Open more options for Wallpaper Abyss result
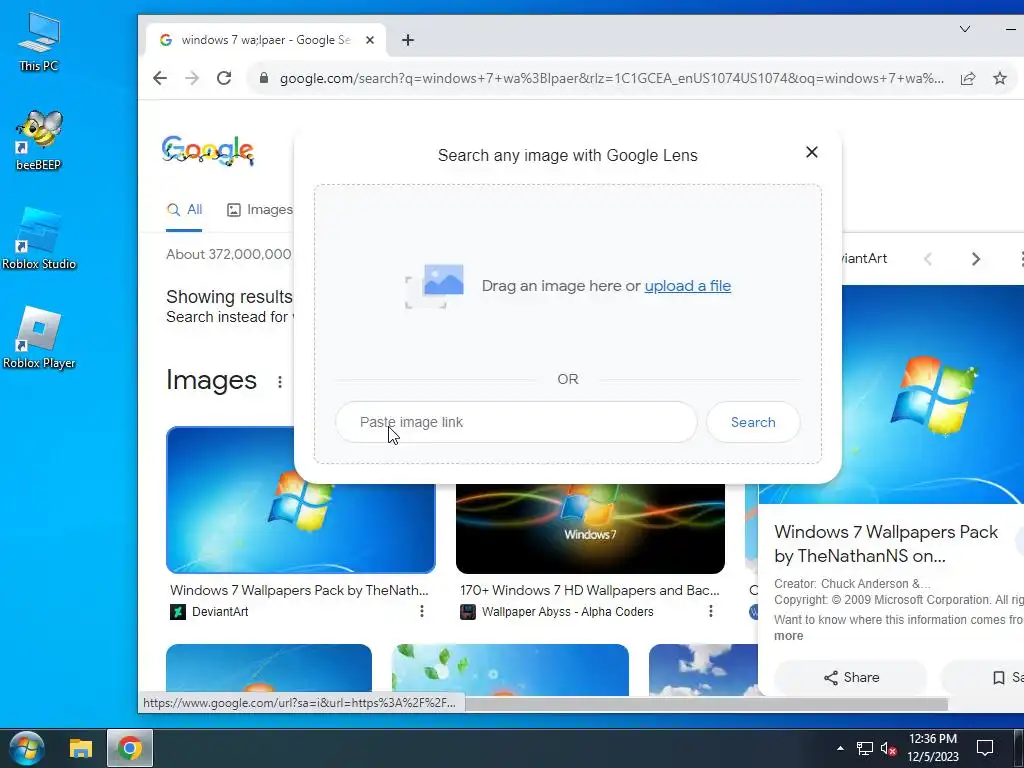This screenshot has width=1024, height=768. [x=711, y=611]
